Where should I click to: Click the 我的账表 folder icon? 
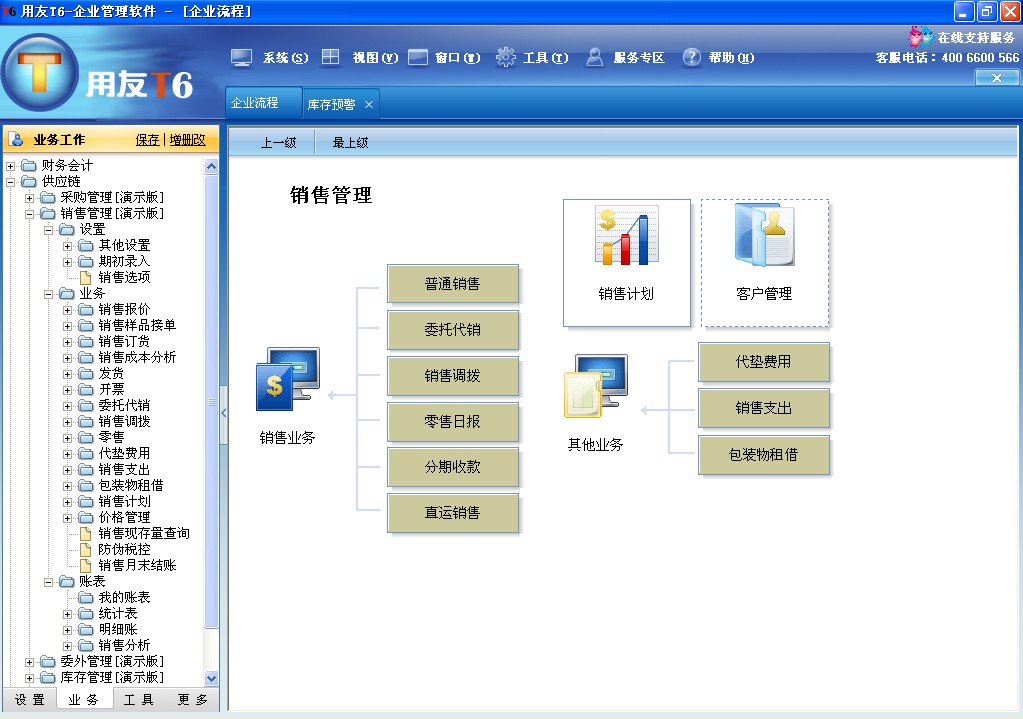pyautogui.click(x=85, y=598)
